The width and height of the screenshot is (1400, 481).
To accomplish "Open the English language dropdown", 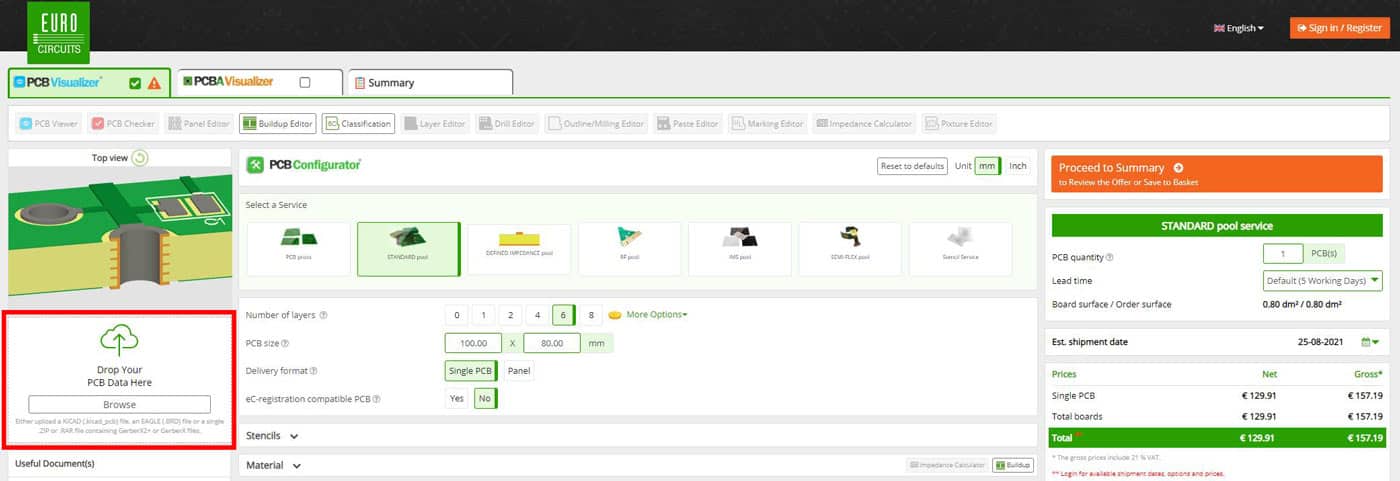I will (x=1239, y=28).
